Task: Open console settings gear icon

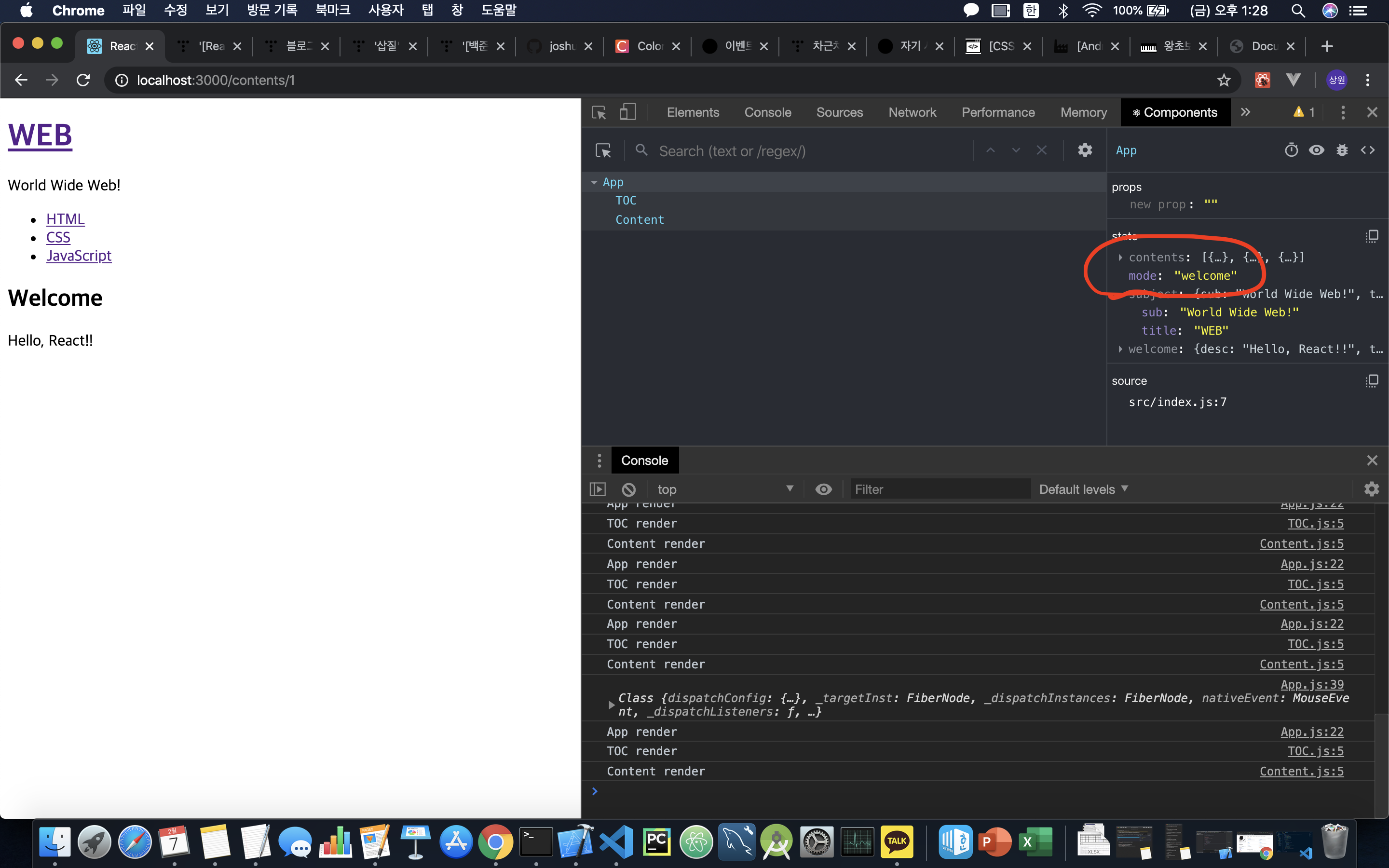Action: click(1371, 489)
